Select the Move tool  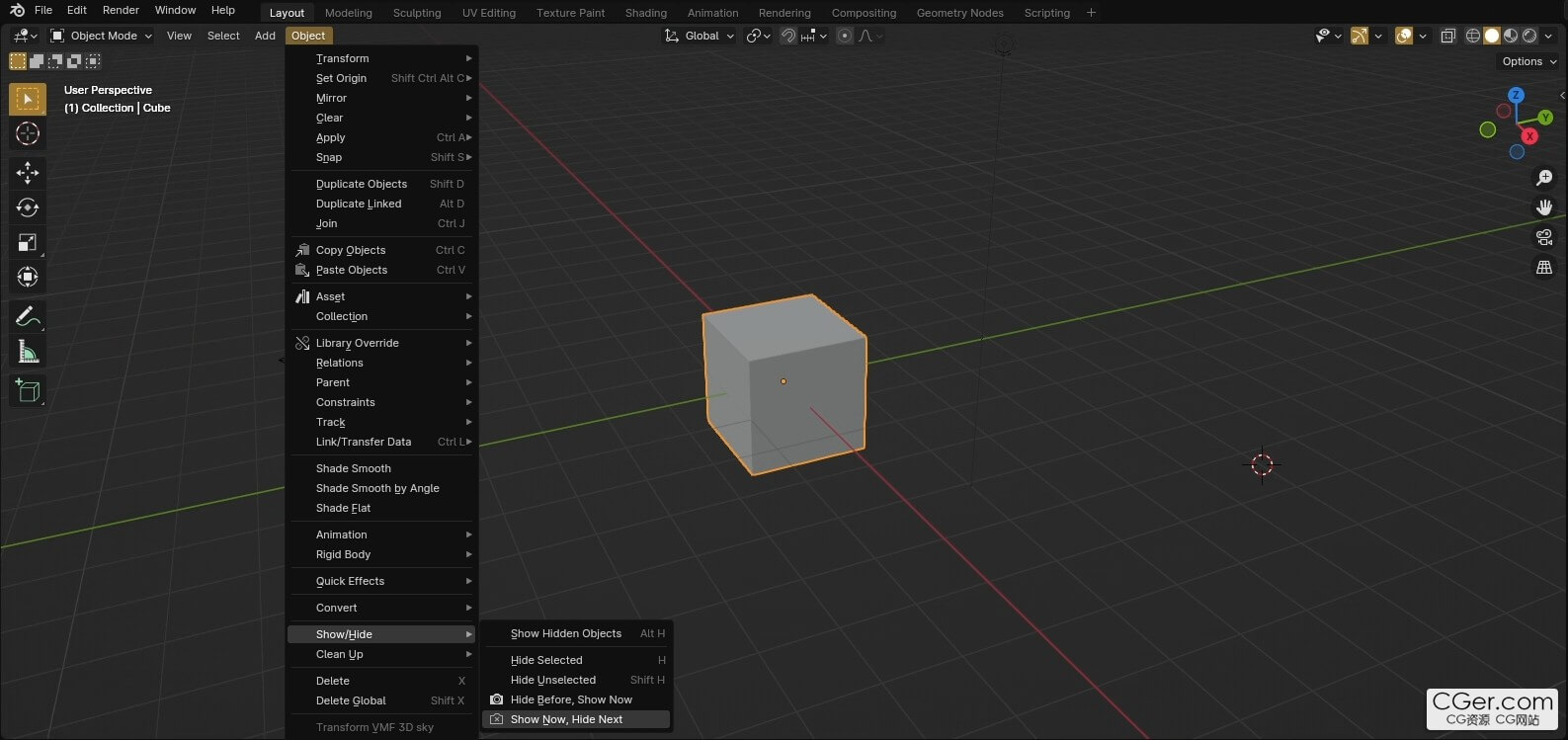tap(28, 173)
